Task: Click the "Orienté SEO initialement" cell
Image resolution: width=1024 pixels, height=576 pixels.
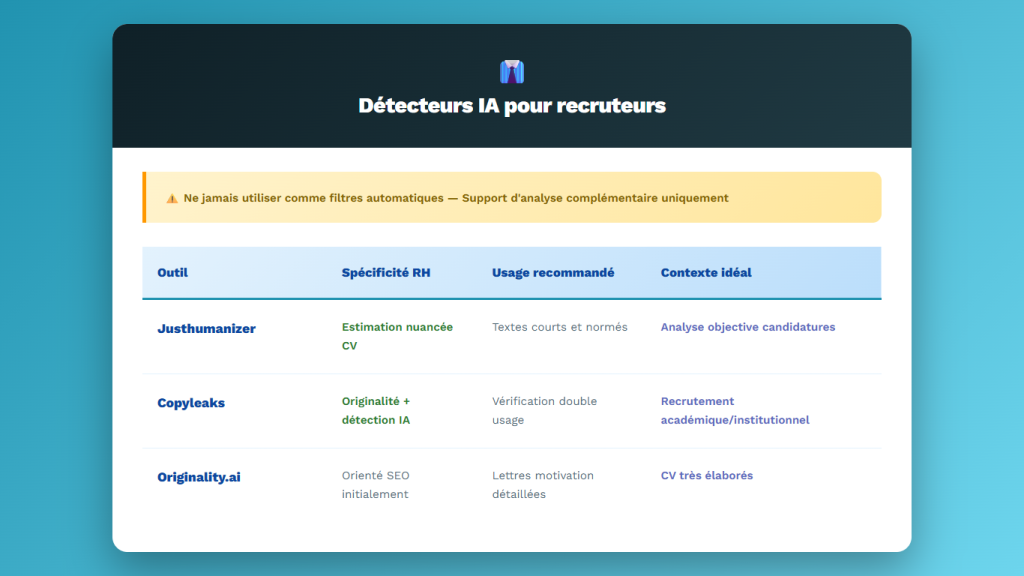Action: click(376, 485)
